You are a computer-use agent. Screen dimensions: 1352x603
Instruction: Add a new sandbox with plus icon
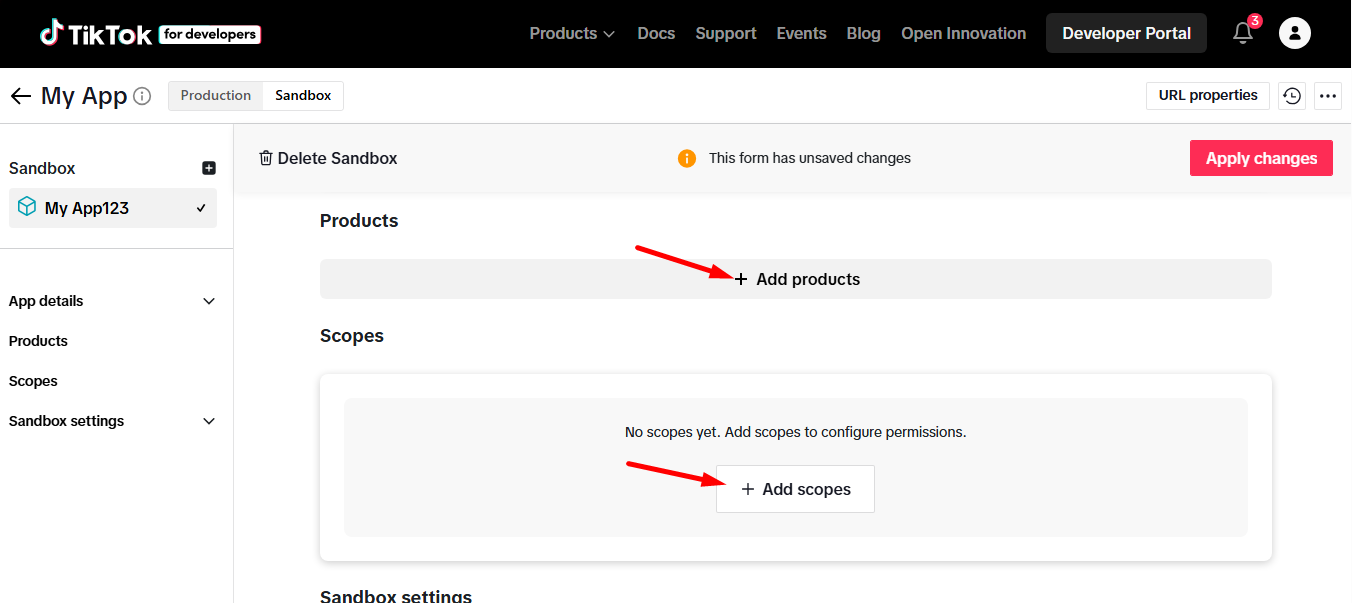[x=209, y=168]
